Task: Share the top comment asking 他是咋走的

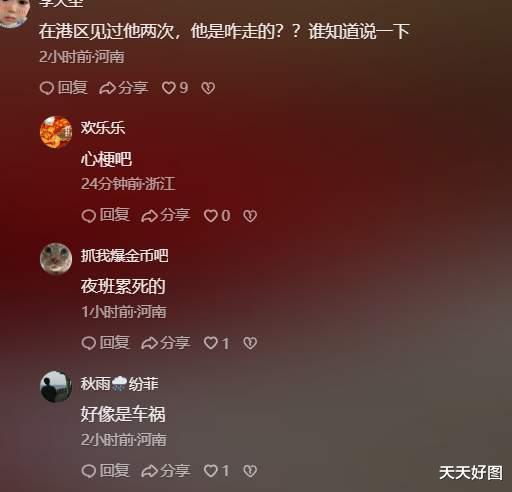Action: click(x=123, y=88)
